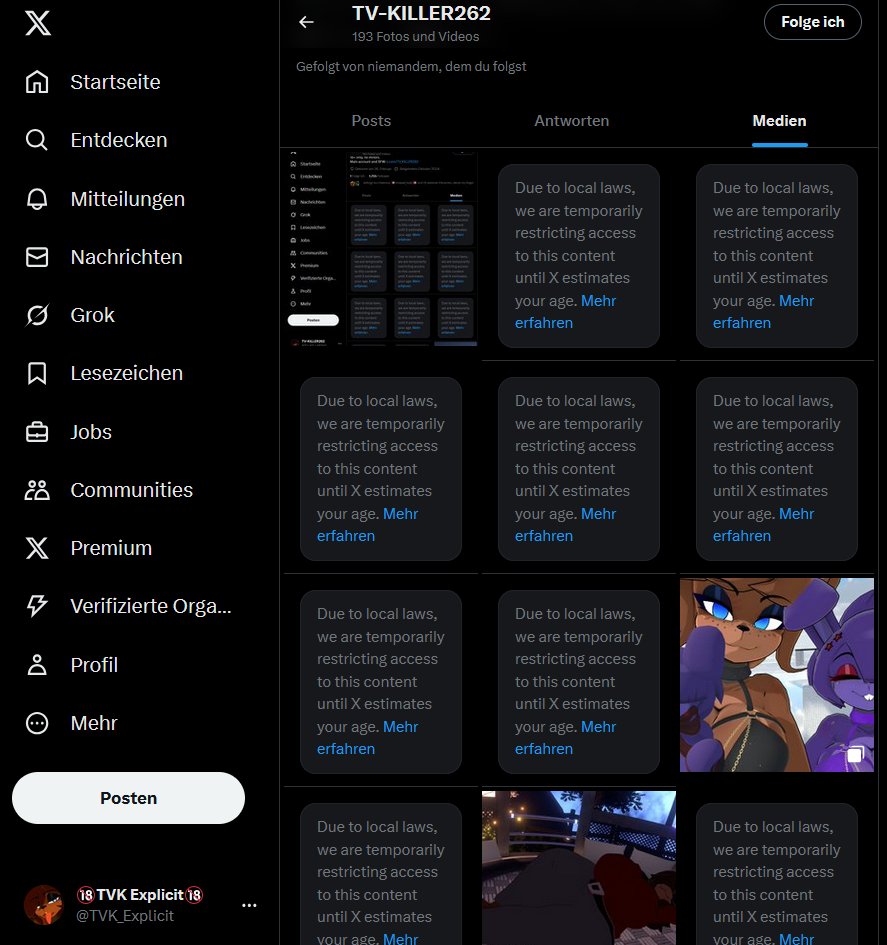The height and width of the screenshot is (945, 887).
Task: Open Startseite menu label
Action: pos(115,81)
